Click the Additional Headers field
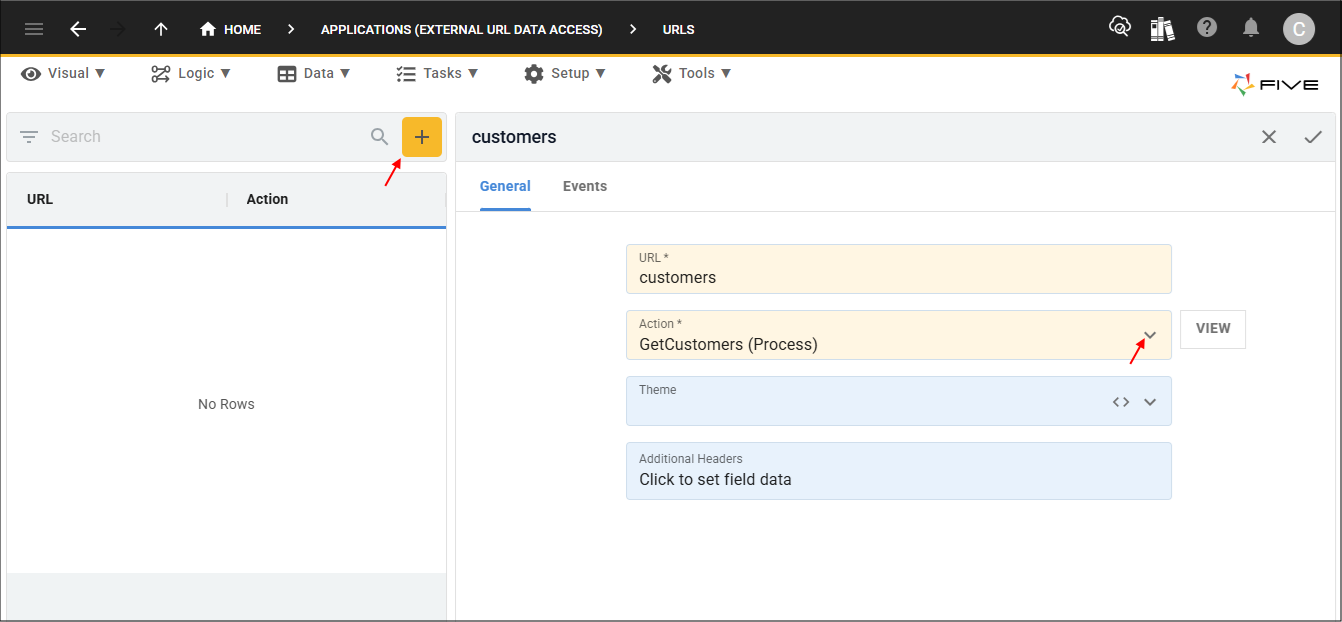1342x622 pixels. (899, 471)
